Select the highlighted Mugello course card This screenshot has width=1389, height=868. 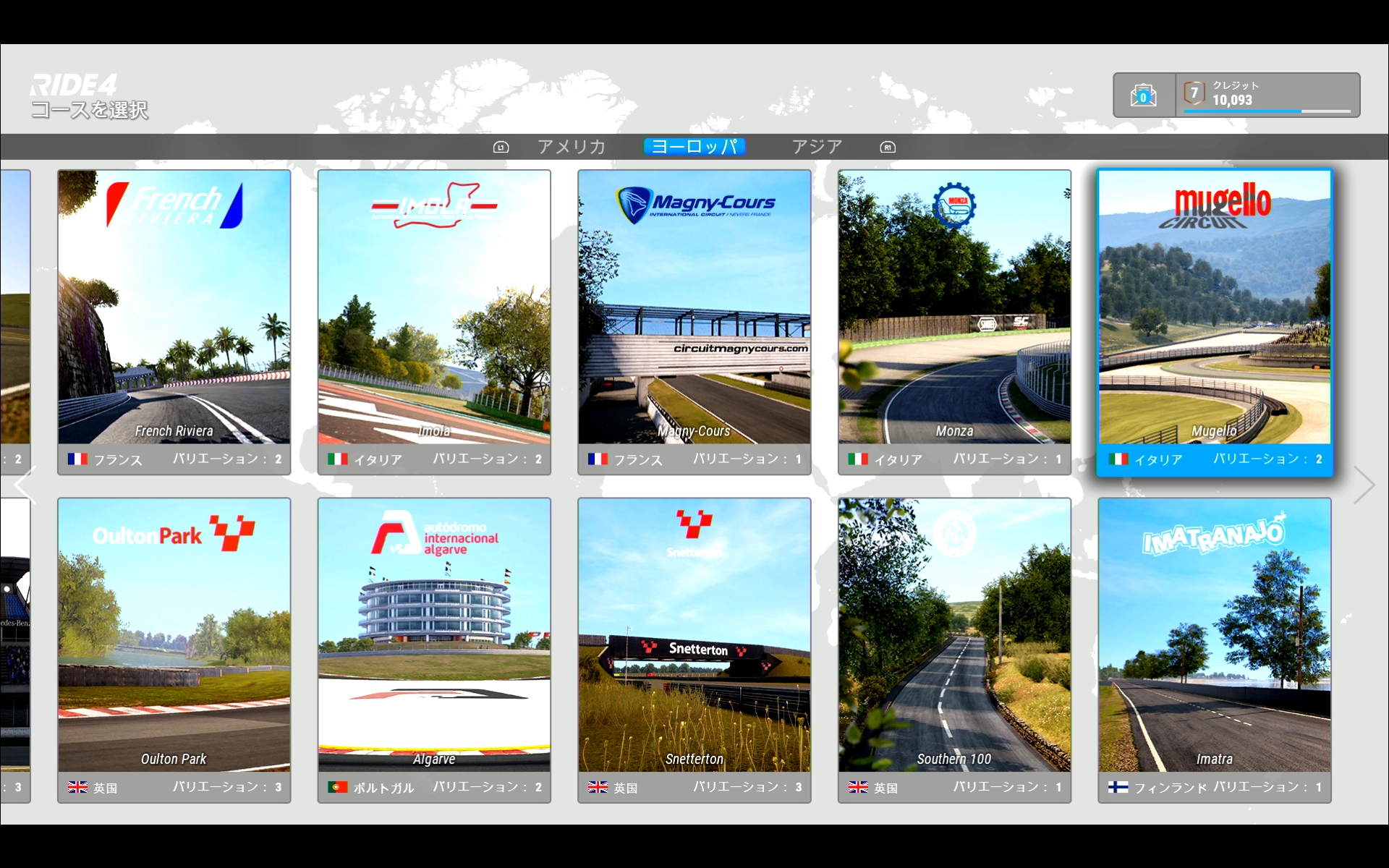point(1214,322)
